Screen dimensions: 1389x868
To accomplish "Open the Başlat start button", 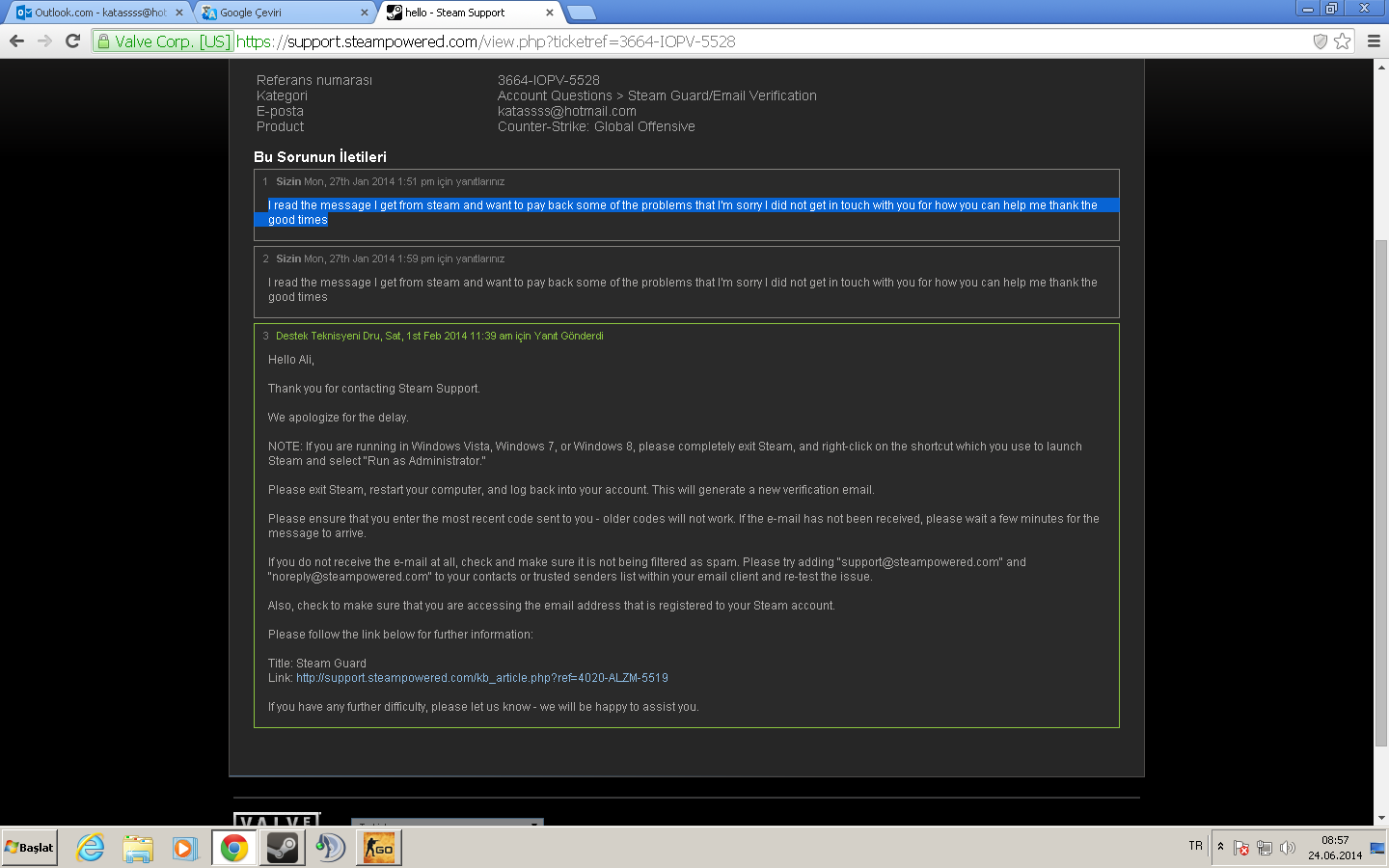I will pos(29,848).
